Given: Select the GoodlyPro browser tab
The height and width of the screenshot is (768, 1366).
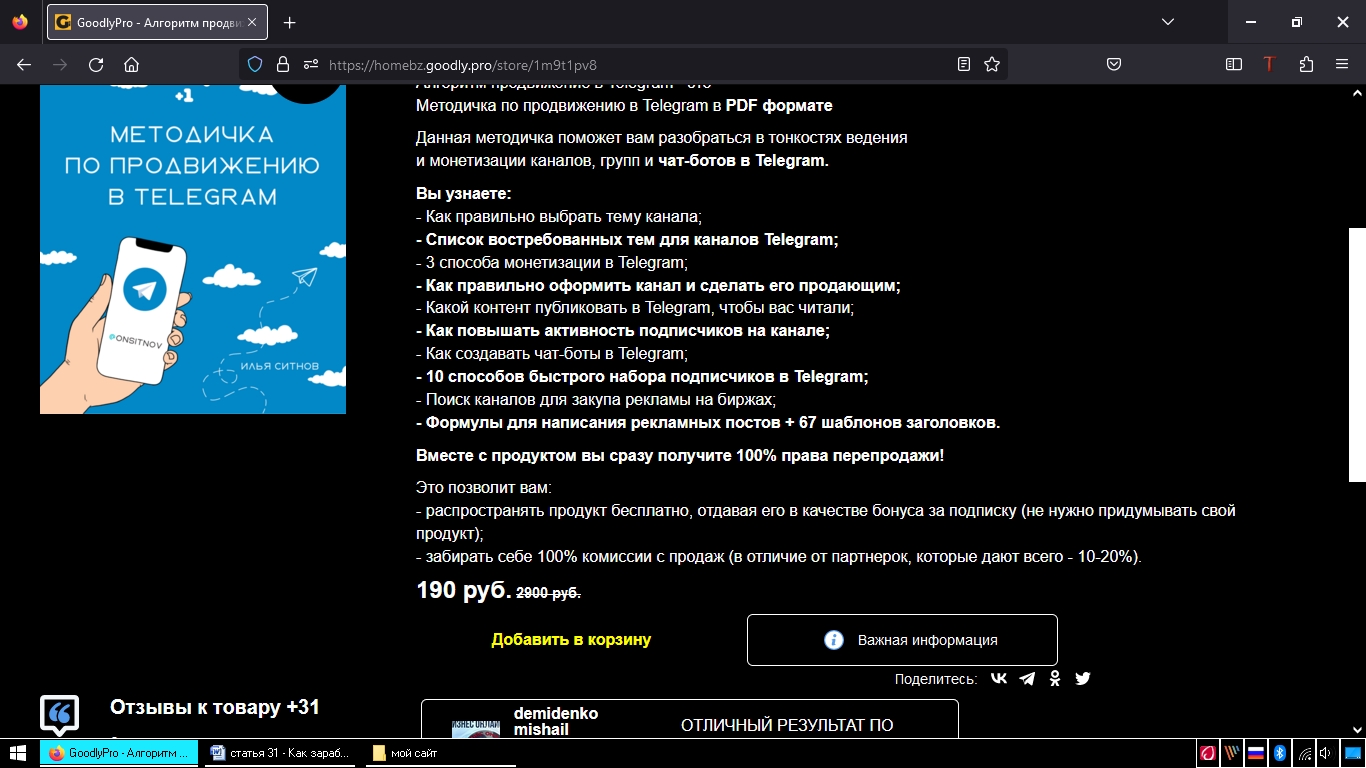Looking at the screenshot, I should pyautogui.click(x=157, y=22).
